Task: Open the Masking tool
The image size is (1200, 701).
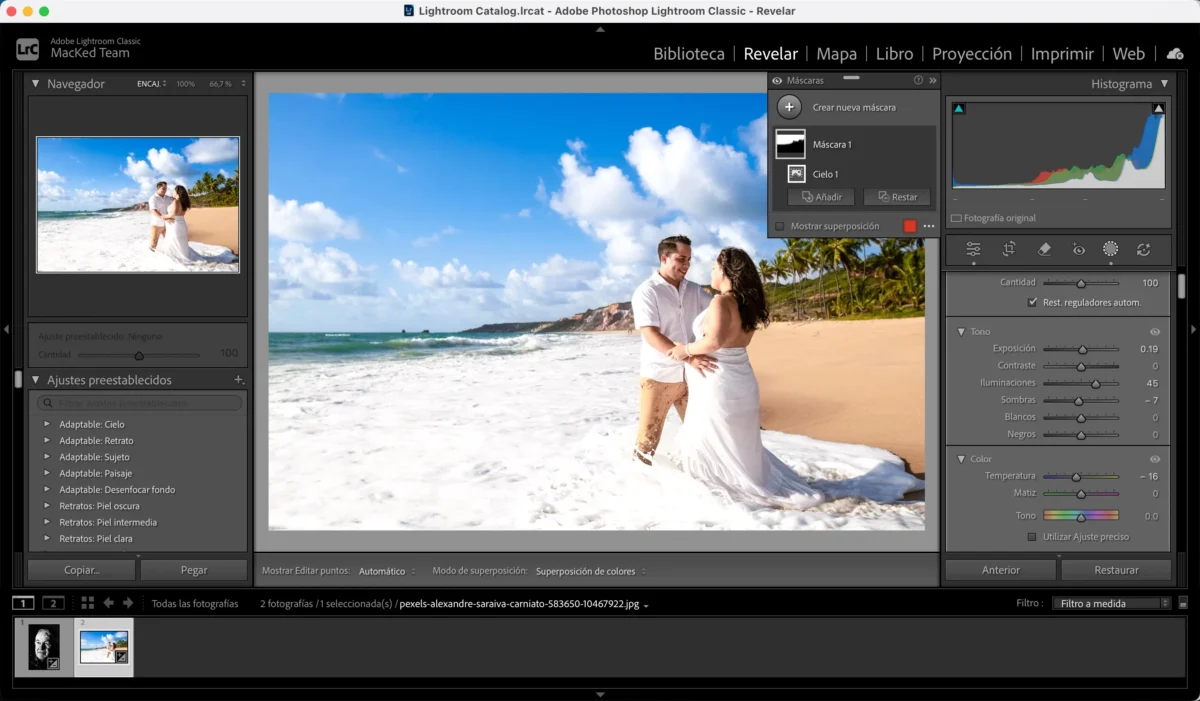Action: (1110, 249)
